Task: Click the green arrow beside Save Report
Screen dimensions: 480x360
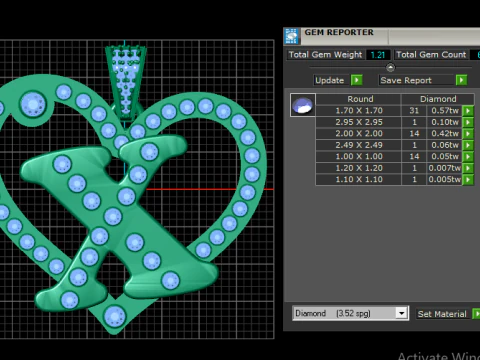Action: (x=461, y=80)
